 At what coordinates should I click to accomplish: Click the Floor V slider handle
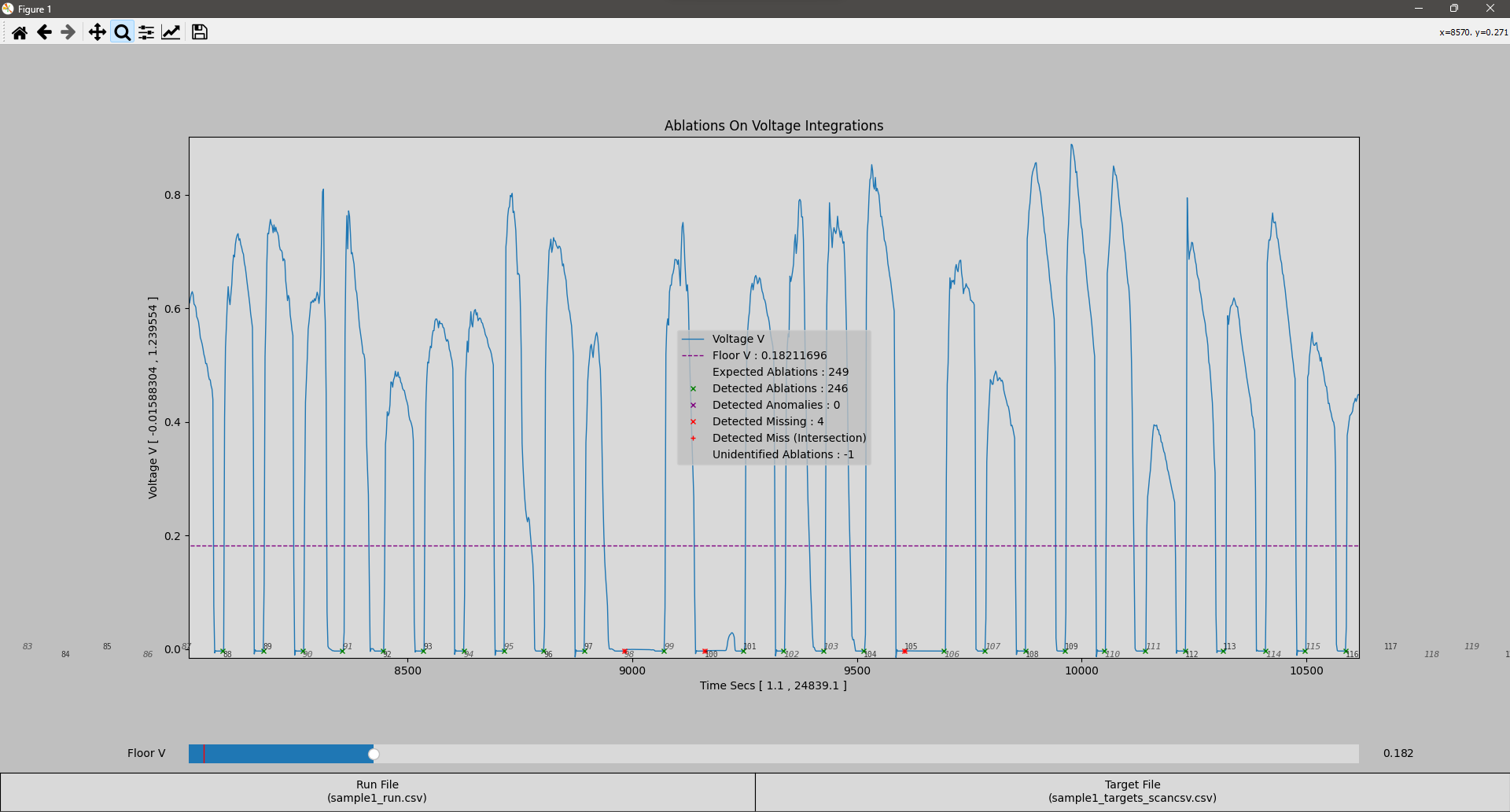(374, 754)
